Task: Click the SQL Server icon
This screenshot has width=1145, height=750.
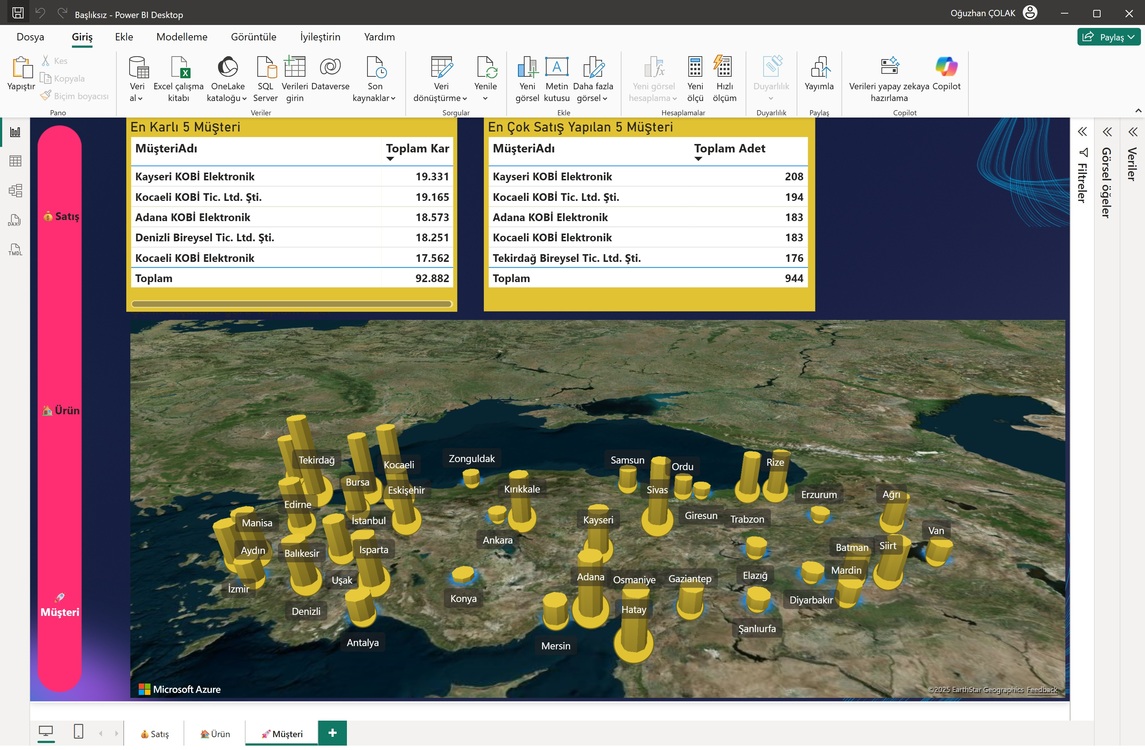Action: coord(266,68)
